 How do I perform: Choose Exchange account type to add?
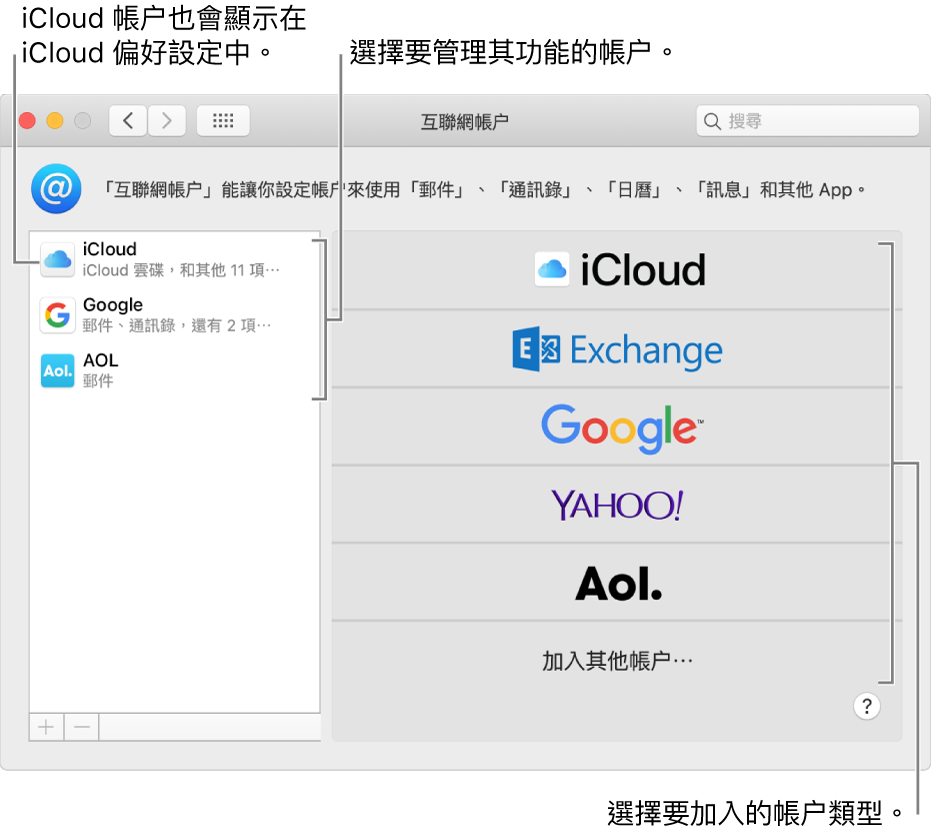pos(617,349)
